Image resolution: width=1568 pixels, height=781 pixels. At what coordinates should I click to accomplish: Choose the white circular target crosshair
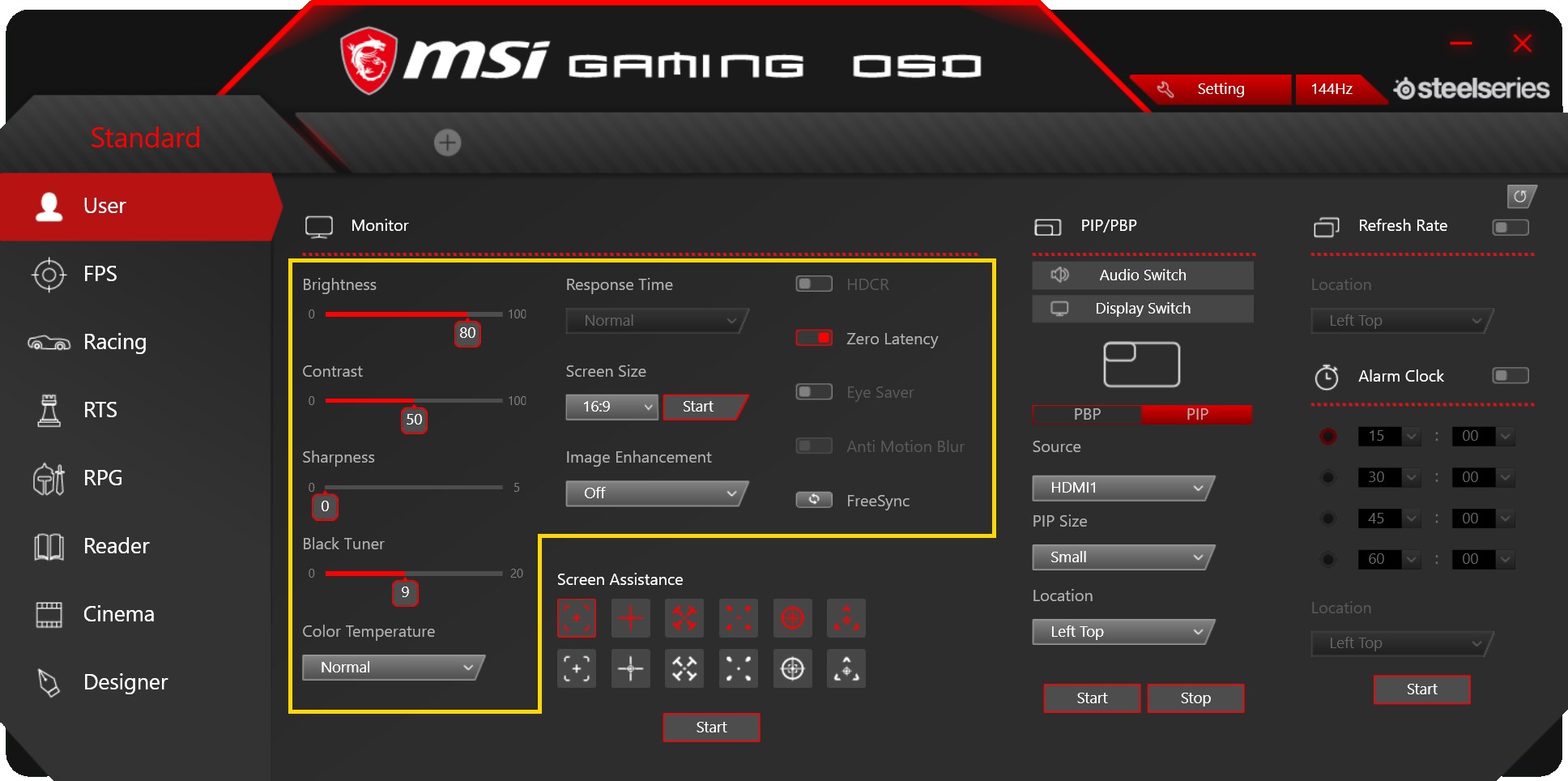point(792,668)
